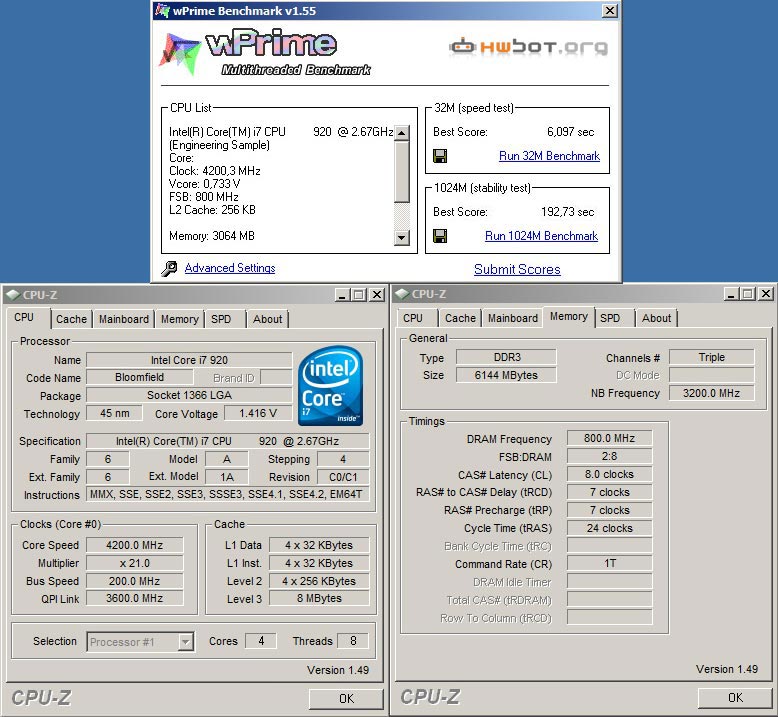Screen dimensions: 778x717
Task: Open Mainboard tab in left CPU-Z window
Action: coord(124,319)
